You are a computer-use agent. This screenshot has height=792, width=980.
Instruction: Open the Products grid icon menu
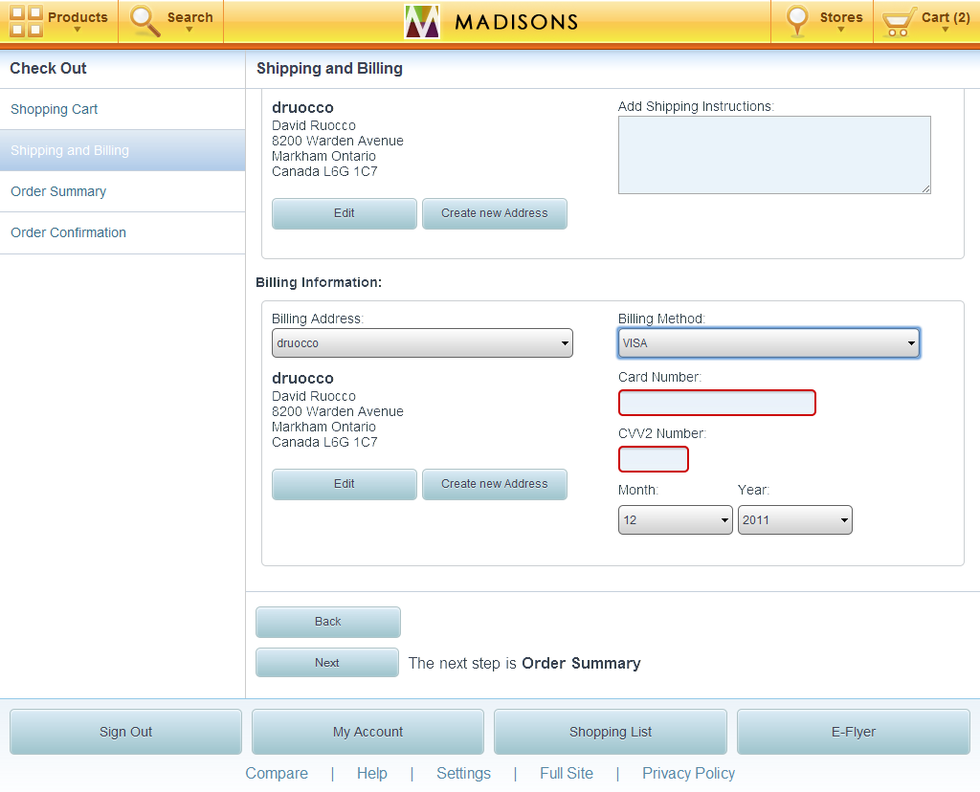(27, 21)
